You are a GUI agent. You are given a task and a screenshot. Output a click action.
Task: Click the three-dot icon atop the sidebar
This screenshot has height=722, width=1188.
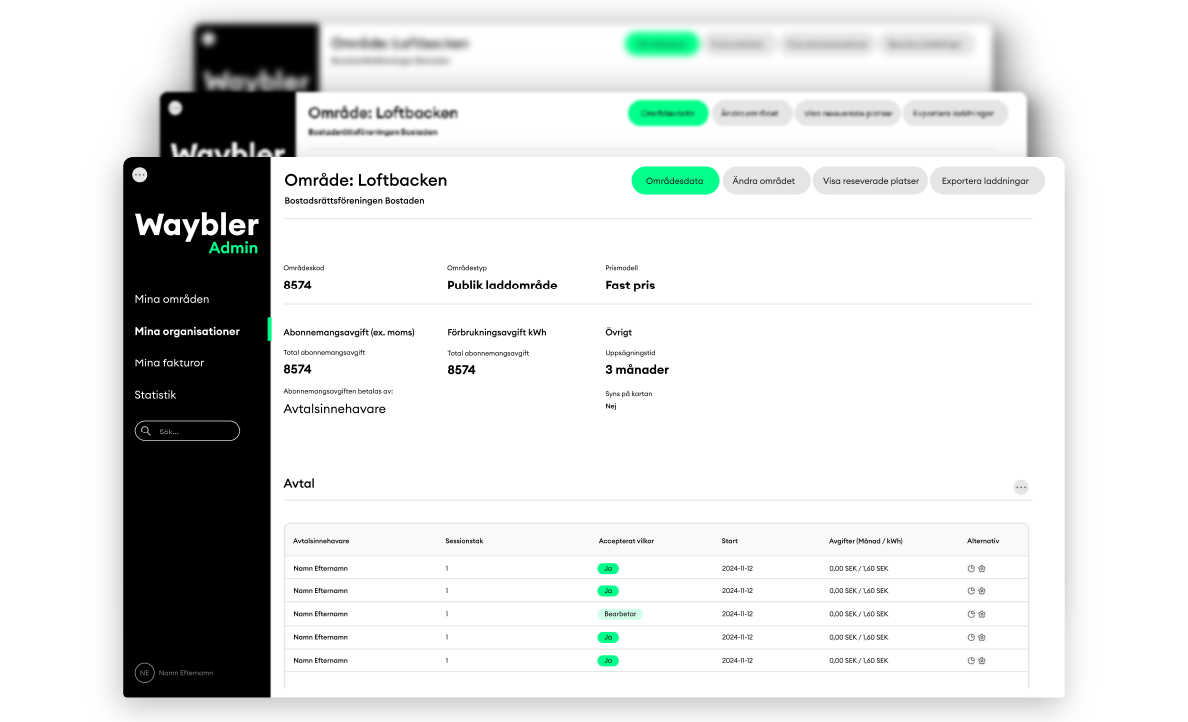pyautogui.click(x=140, y=174)
